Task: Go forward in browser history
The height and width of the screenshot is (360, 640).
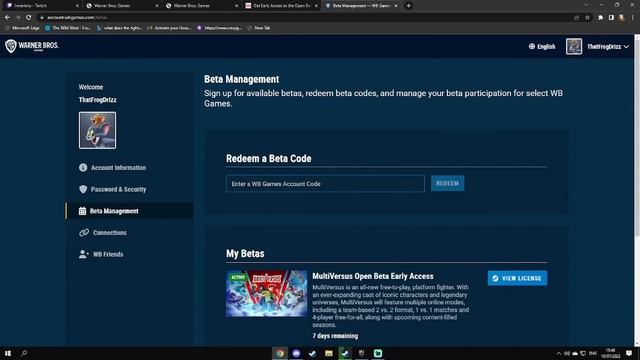Action: pos(18,18)
